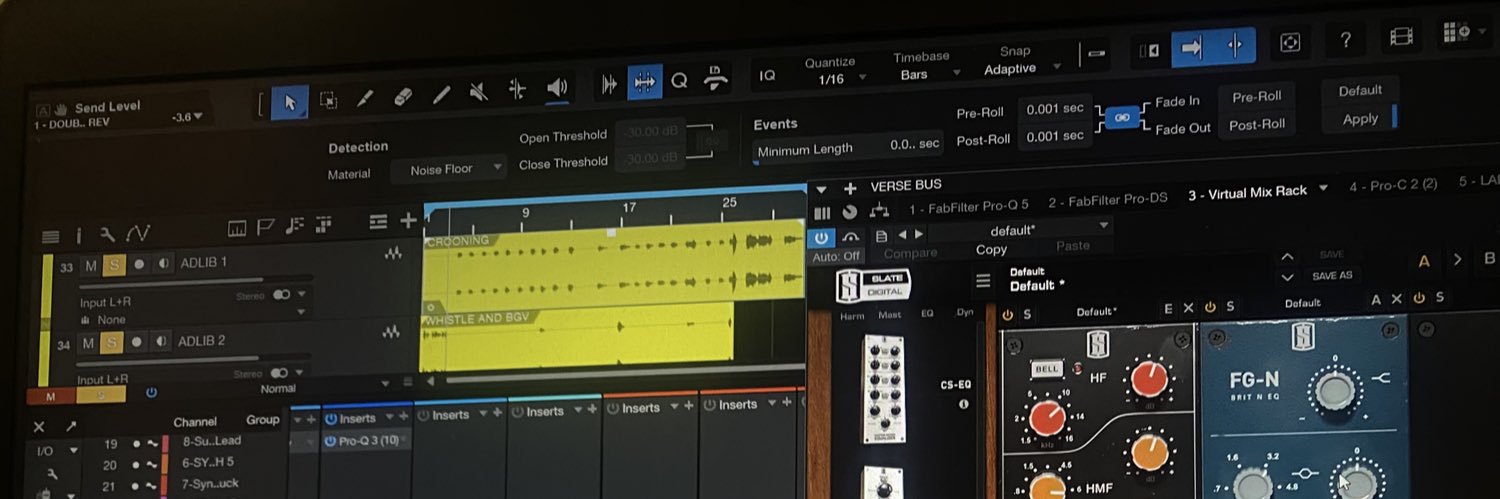Pick the Eraser tool

[x=403, y=97]
